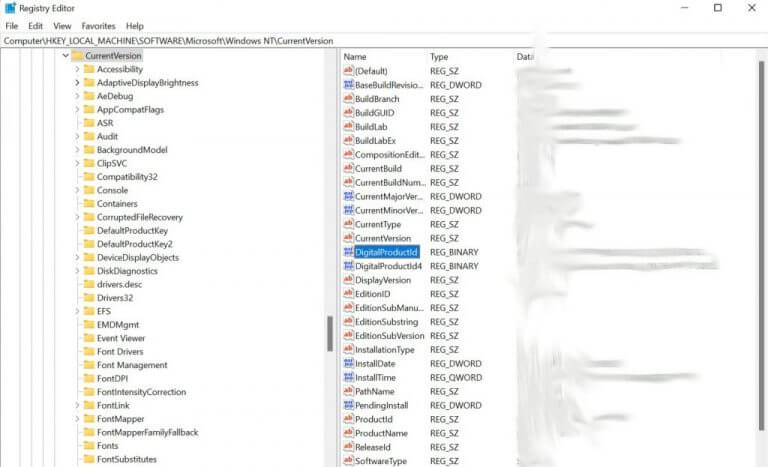Click the Font Drivers folder icon
The width and height of the screenshot is (768, 467).
89,351
